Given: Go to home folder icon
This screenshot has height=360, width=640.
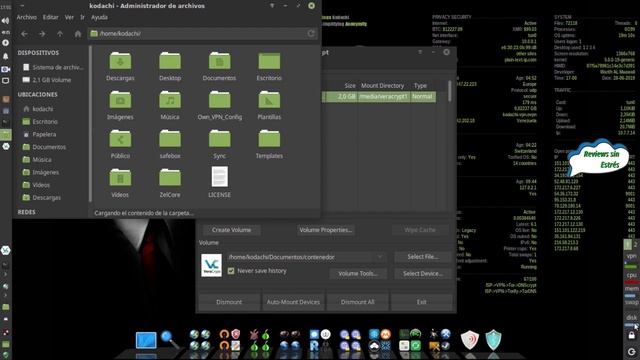Looking at the screenshot, I should click(78, 34).
